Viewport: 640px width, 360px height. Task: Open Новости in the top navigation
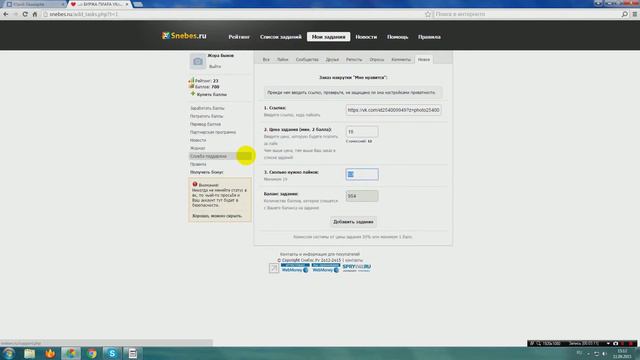coord(366,37)
